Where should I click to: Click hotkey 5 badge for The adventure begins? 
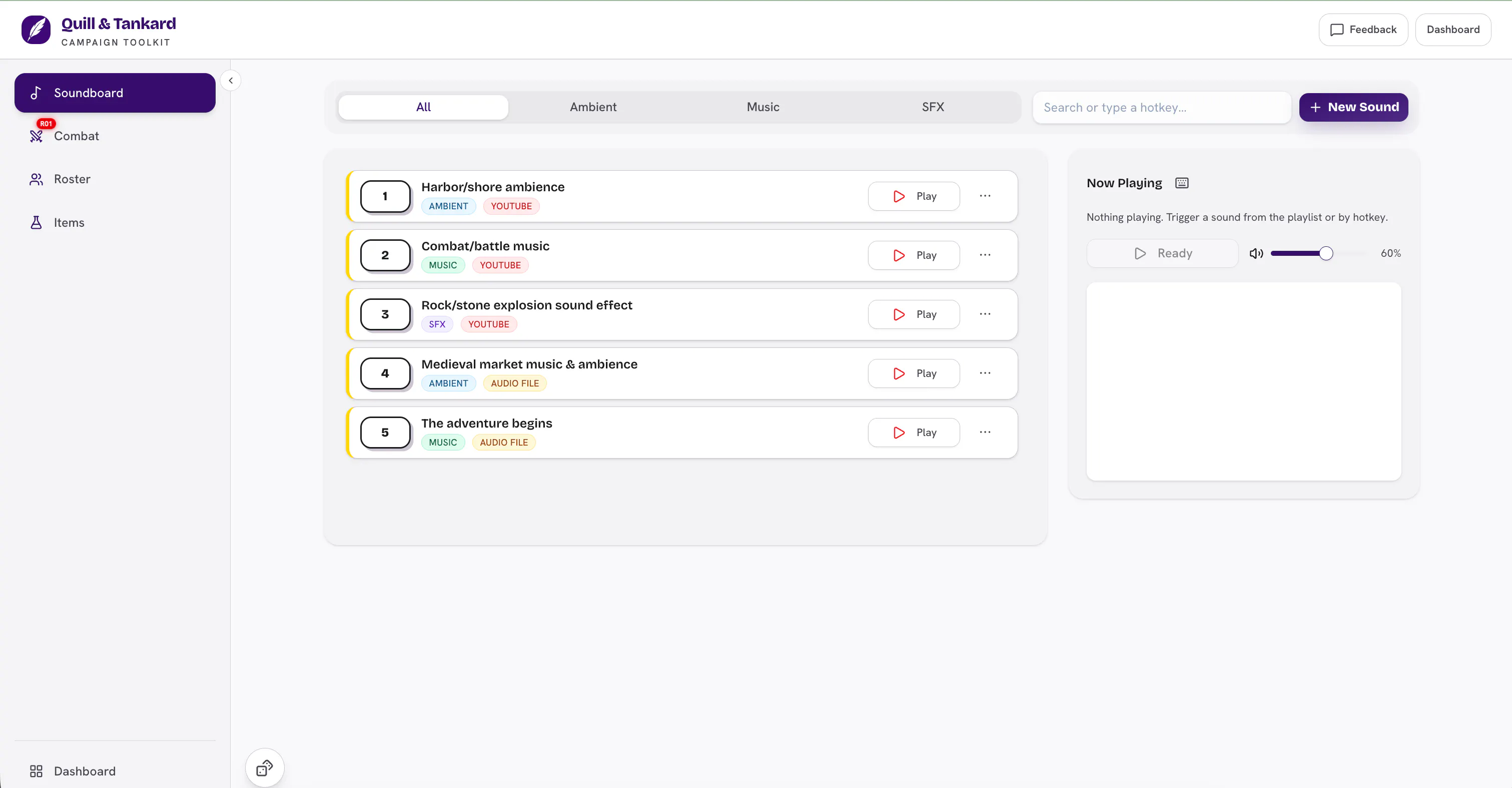(x=385, y=433)
